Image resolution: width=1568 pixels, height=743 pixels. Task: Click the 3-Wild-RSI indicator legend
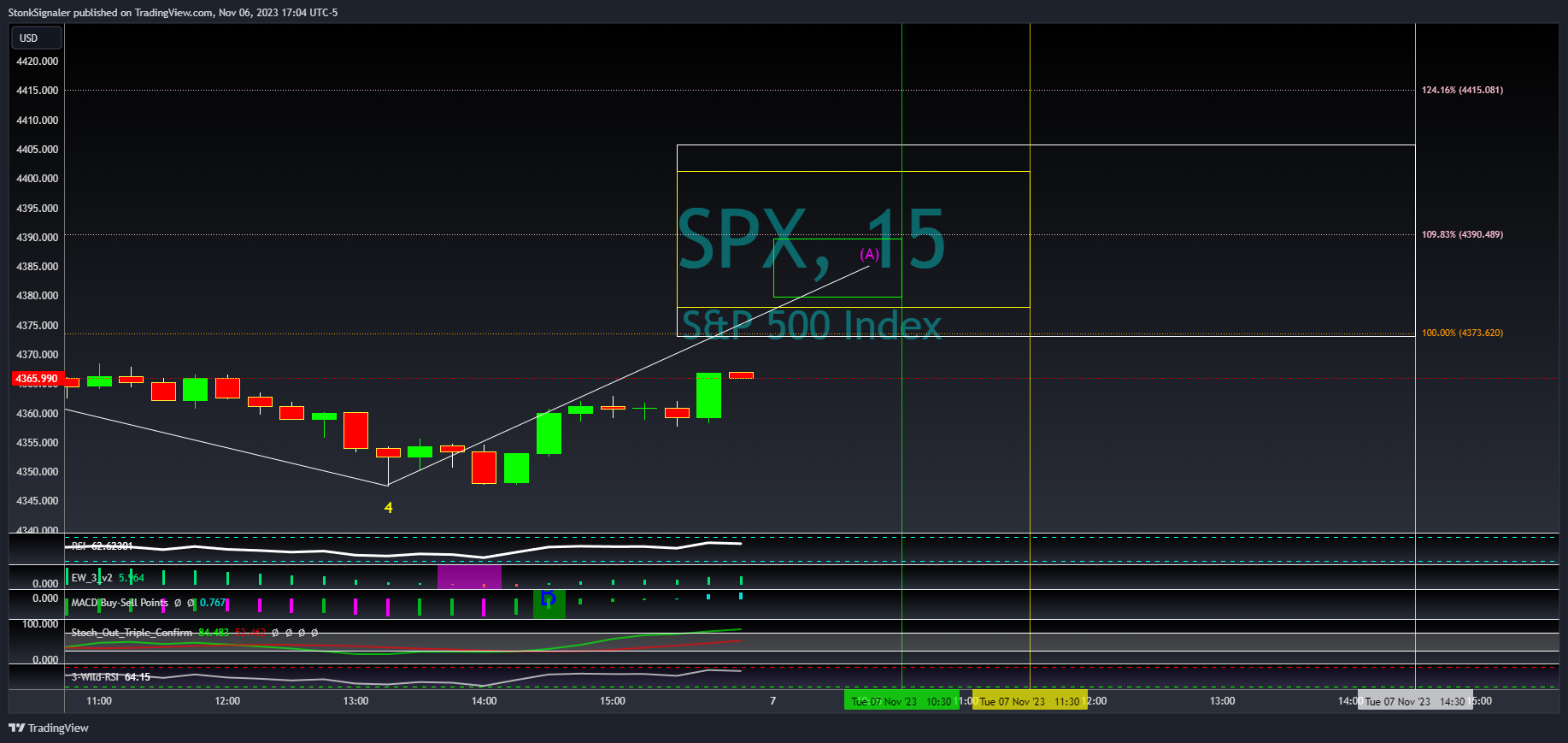pos(110,677)
